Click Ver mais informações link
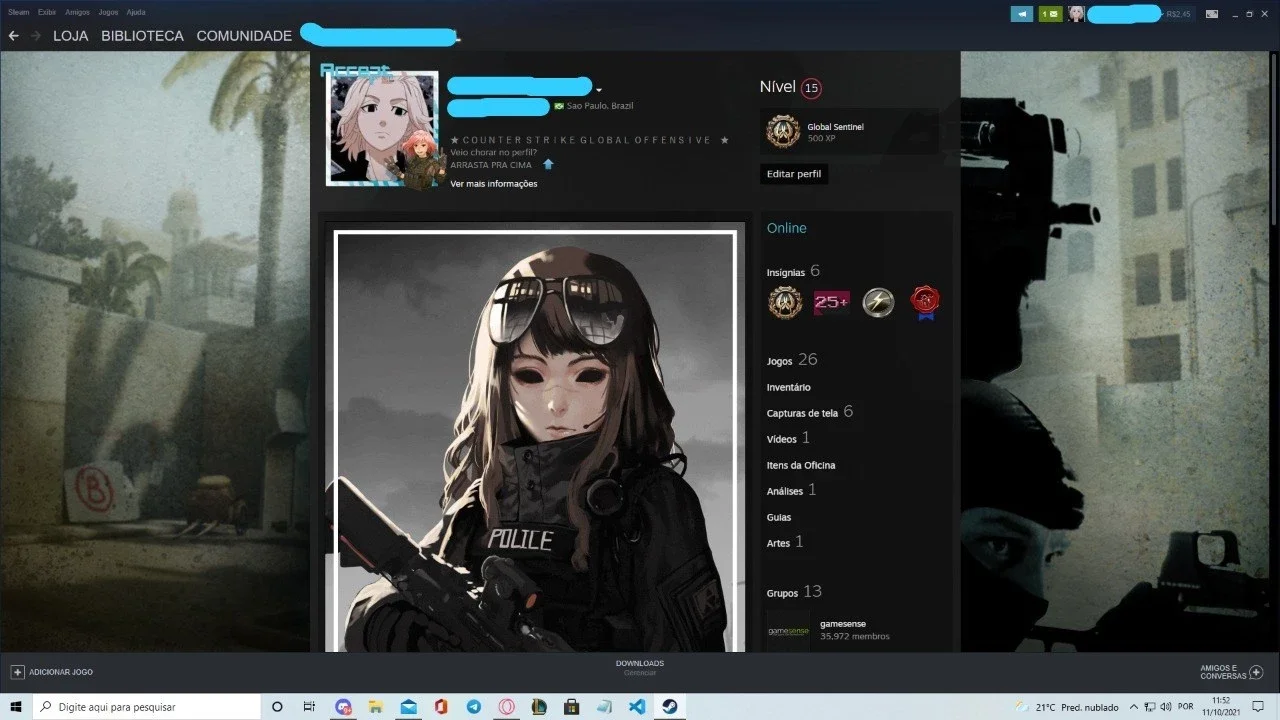 tap(494, 184)
